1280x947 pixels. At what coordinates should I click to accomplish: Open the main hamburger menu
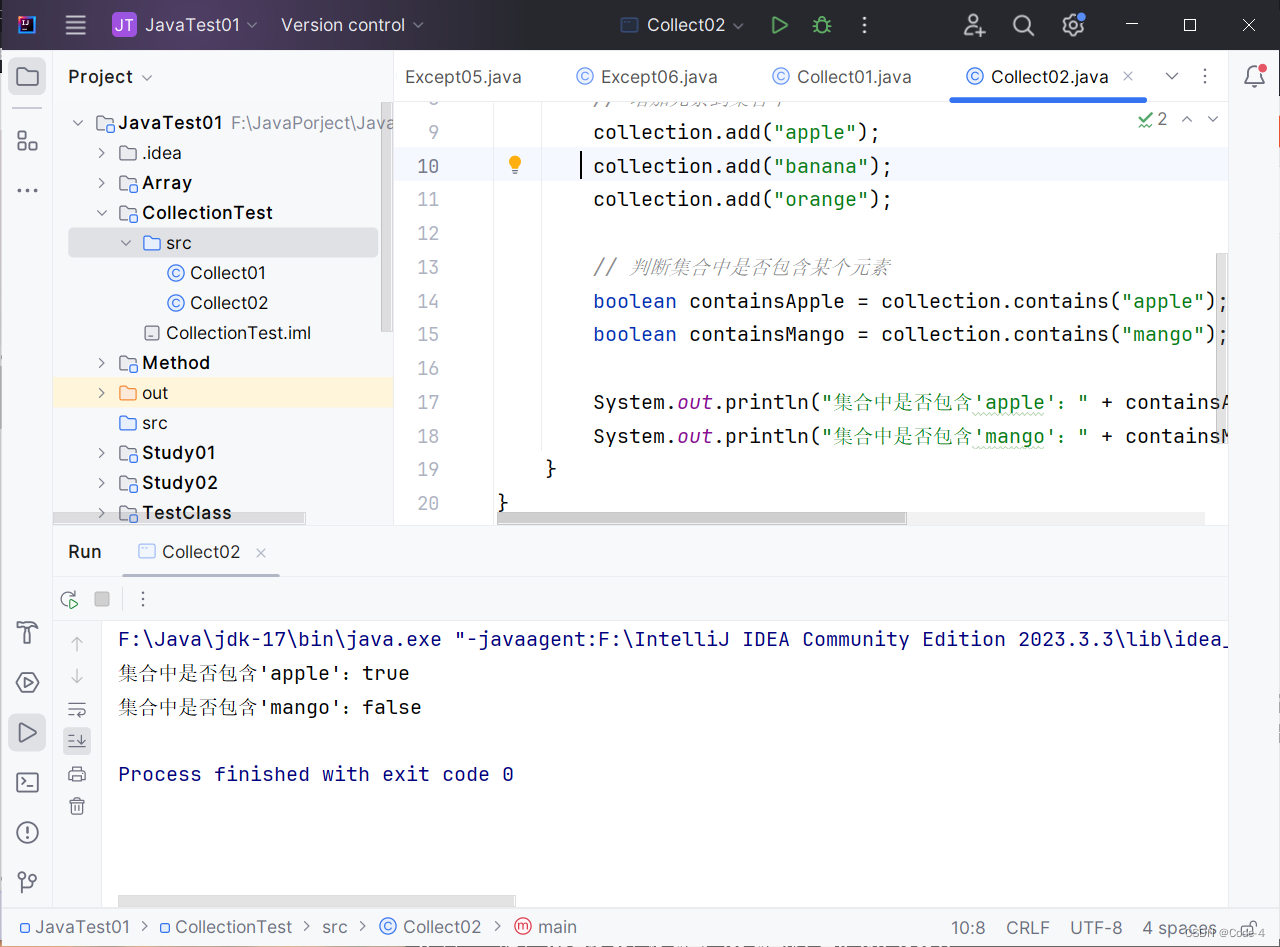point(76,25)
